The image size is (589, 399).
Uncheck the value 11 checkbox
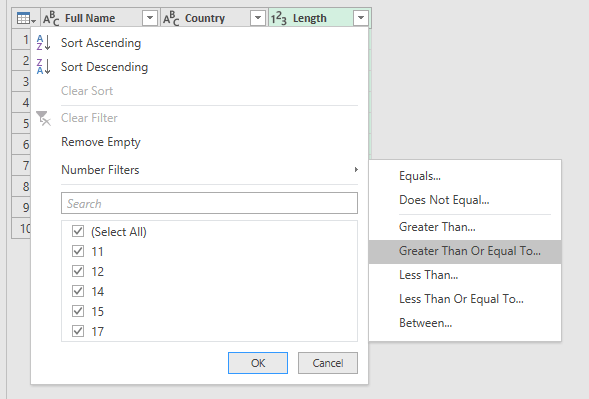(x=78, y=251)
